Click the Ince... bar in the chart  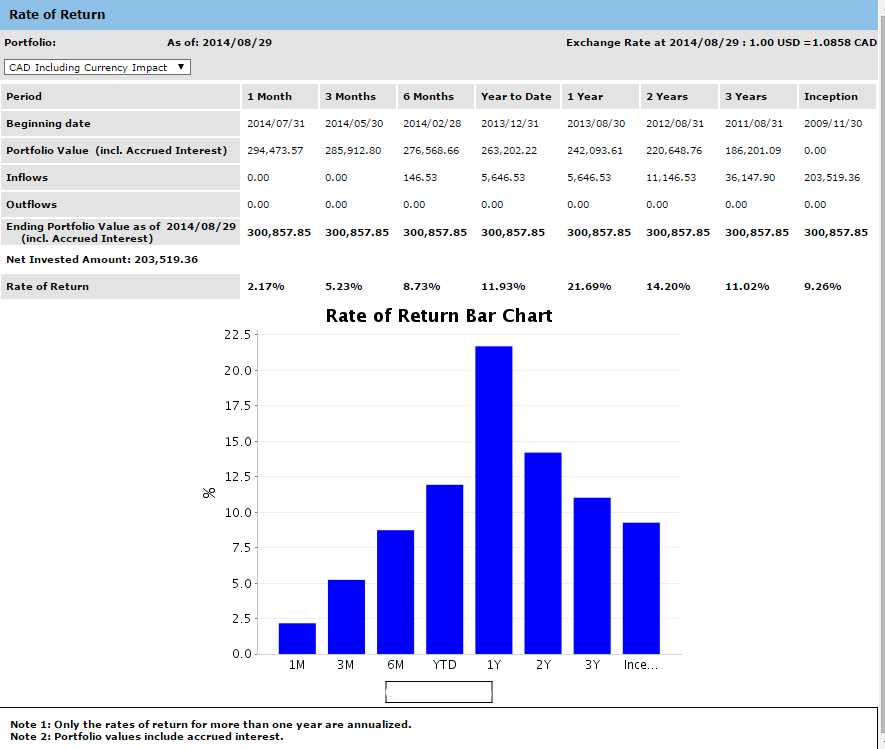pyautogui.click(x=641, y=588)
